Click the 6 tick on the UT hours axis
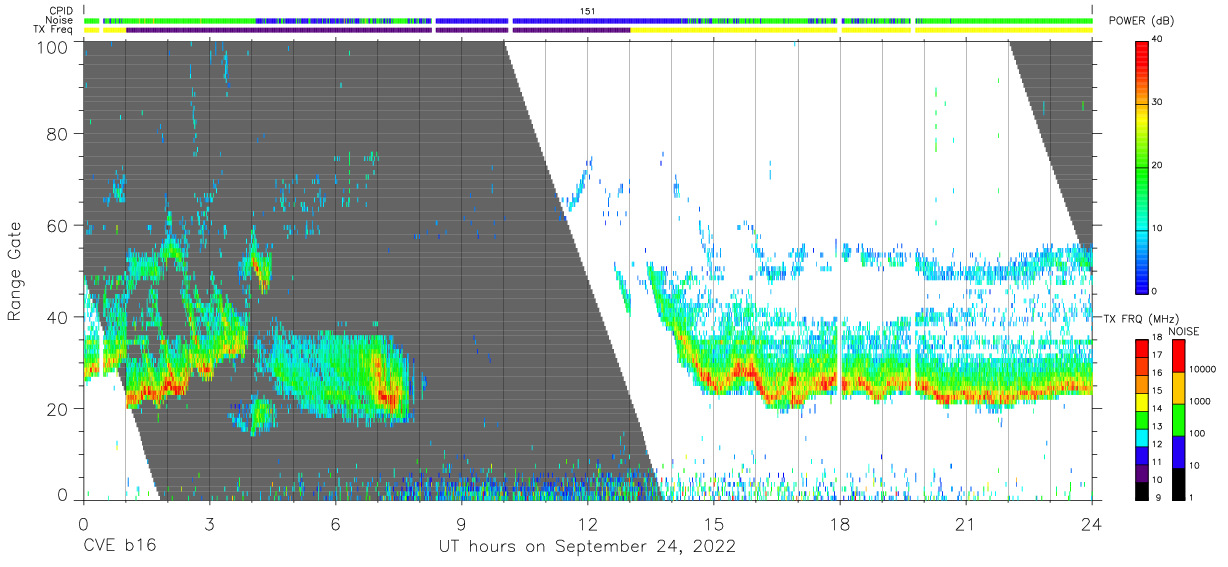1228x567 pixels. [335, 523]
